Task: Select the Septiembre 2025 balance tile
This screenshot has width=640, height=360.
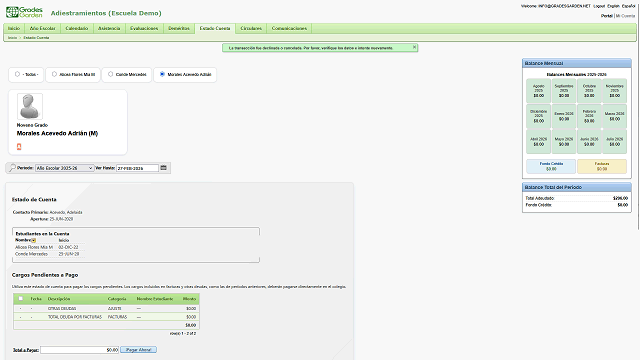Action: pyautogui.click(x=564, y=91)
